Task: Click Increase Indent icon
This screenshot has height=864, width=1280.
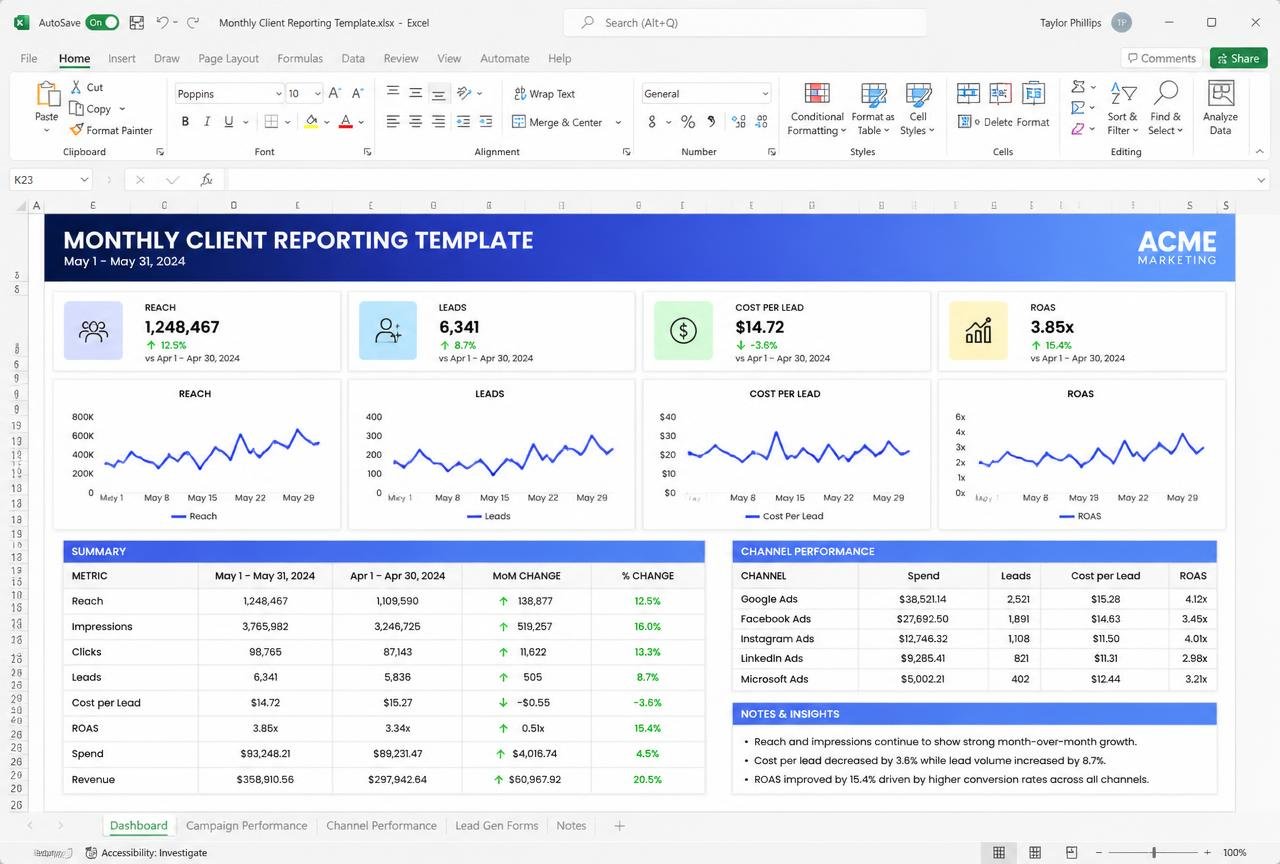Action: (x=486, y=122)
